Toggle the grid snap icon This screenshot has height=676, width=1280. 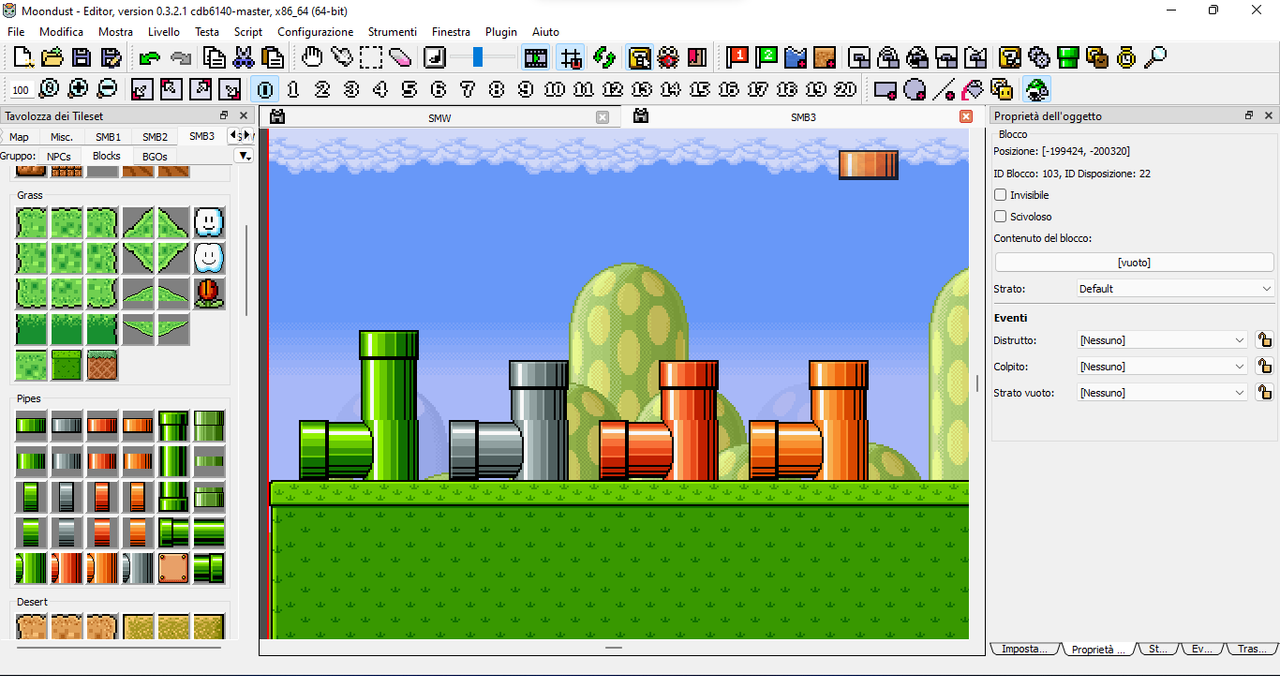pos(571,58)
